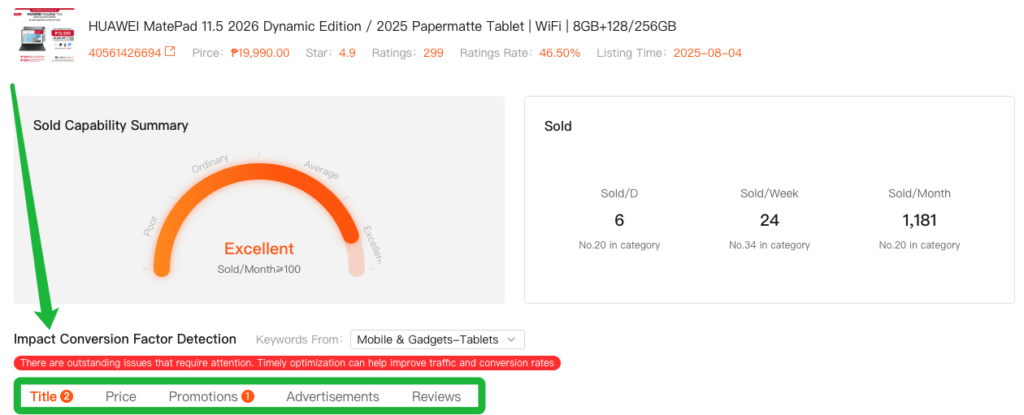Expand the Keywords From category dropdown
This screenshot has width=1024, height=415.
pyautogui.click(x=437, y=340)
